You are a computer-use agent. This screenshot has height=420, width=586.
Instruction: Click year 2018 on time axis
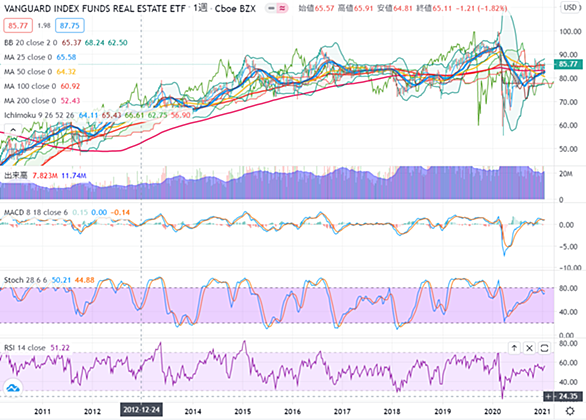coord(392,411)
